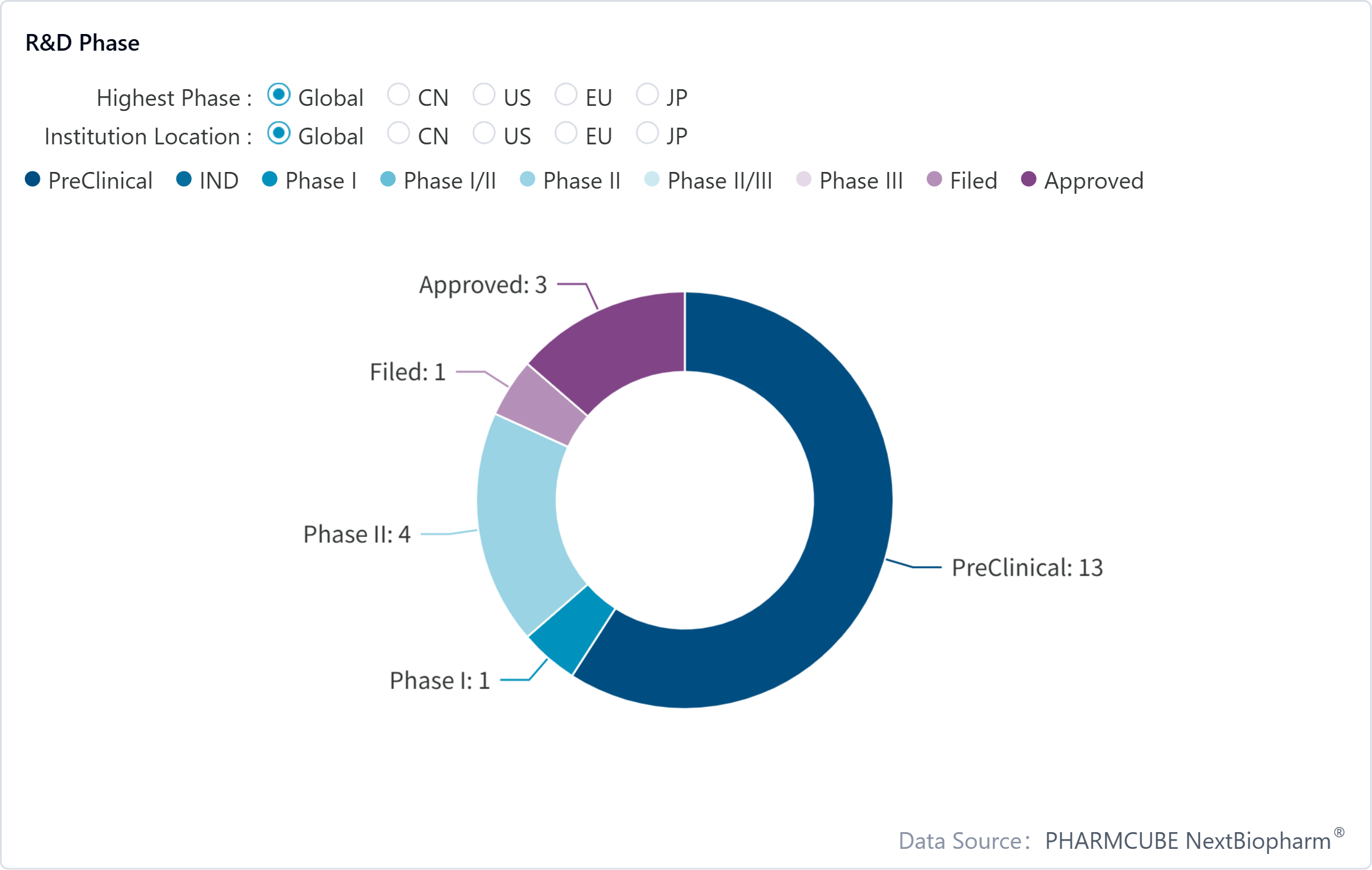Select US radio in Highest Phase row

(484, 95)
